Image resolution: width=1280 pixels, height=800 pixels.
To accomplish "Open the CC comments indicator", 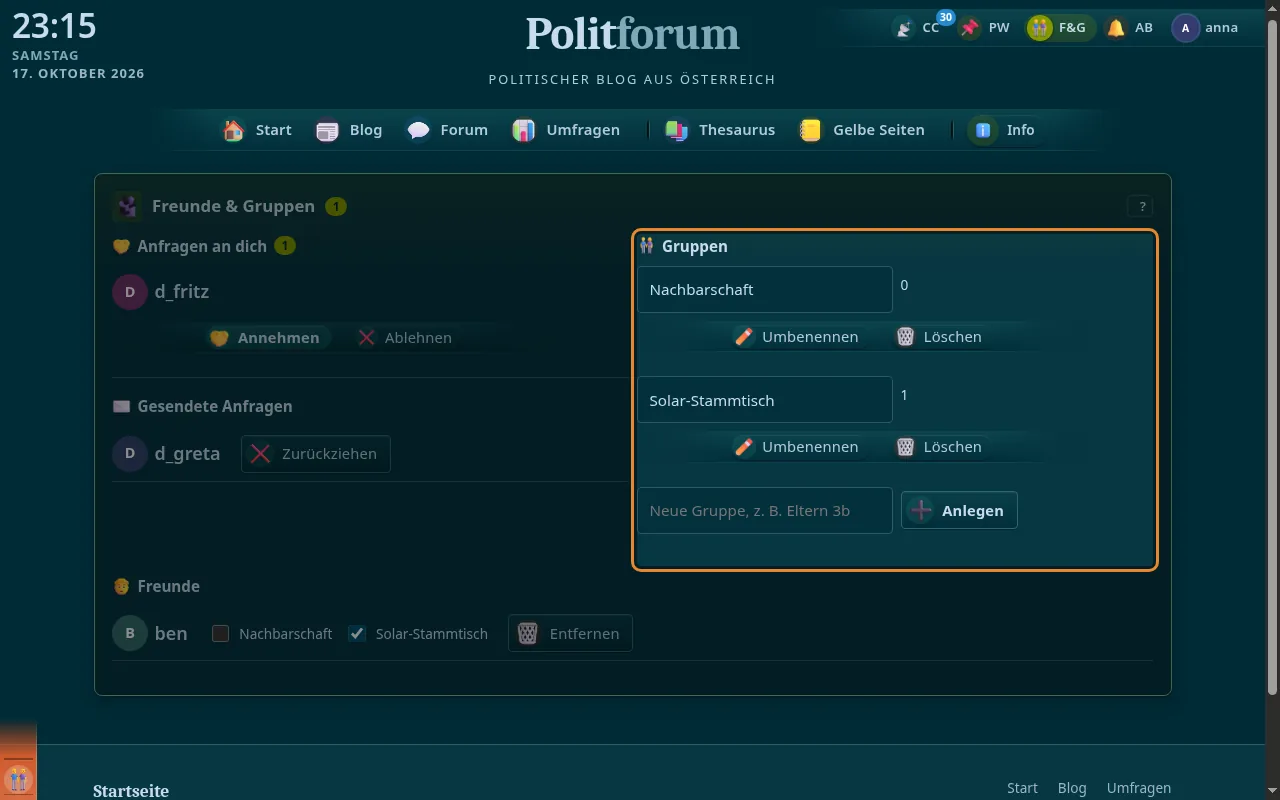I will [x=918, y=28].
